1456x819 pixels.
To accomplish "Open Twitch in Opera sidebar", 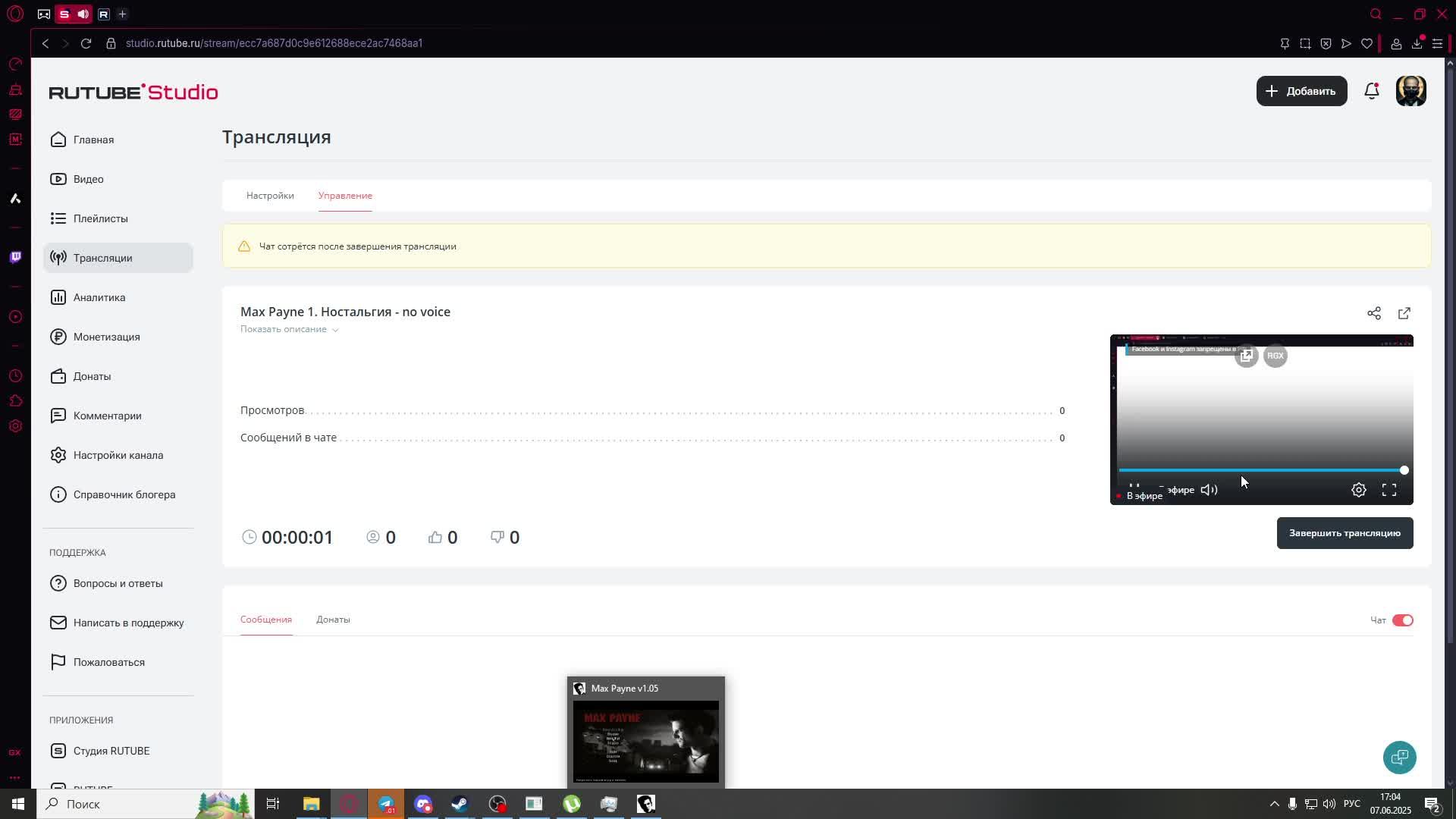I will [x=15, y=257].
